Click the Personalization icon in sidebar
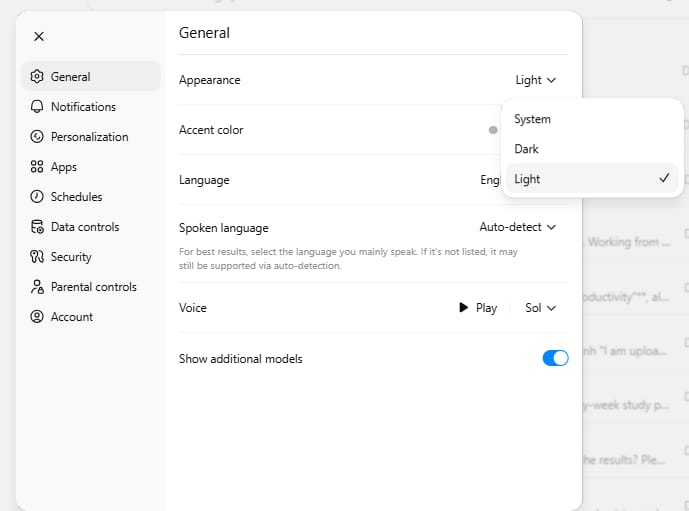The height and width of the screenshot is (511, 689). tap(37, 137)
